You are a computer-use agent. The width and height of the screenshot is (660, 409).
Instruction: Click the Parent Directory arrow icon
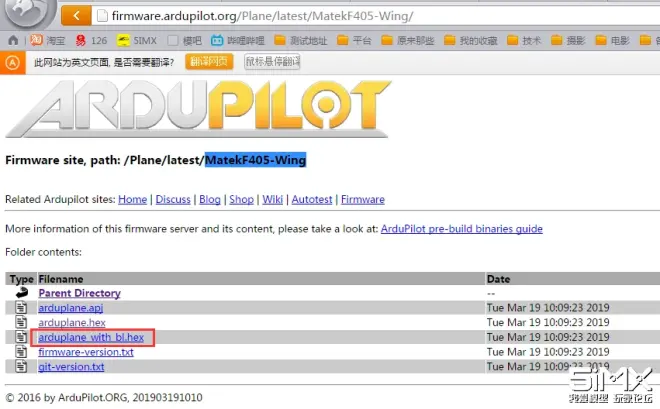pyautogui.click(x=21, y=292)
